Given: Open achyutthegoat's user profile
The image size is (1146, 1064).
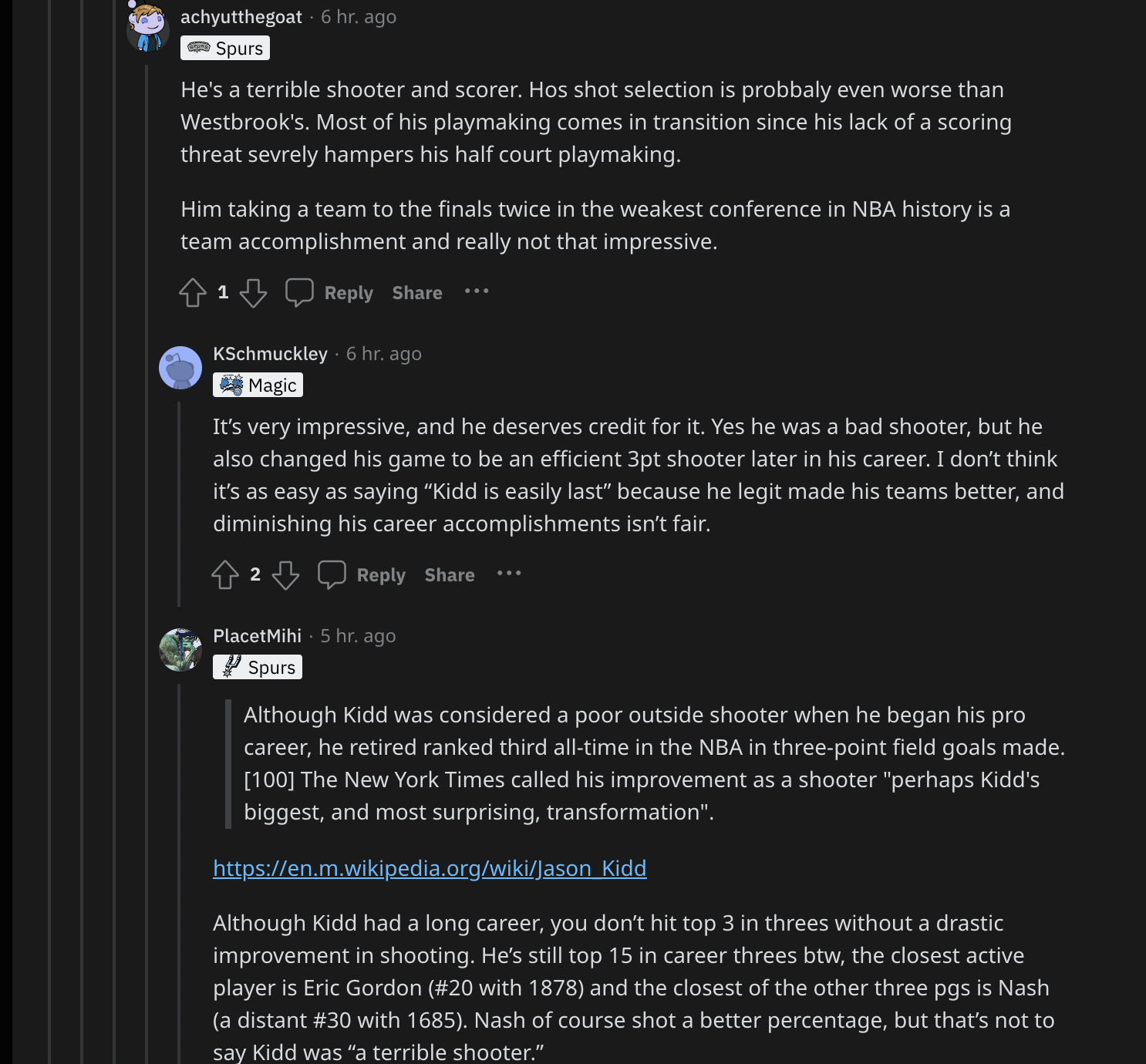Looking at the screenshot, I should point(241,17).
